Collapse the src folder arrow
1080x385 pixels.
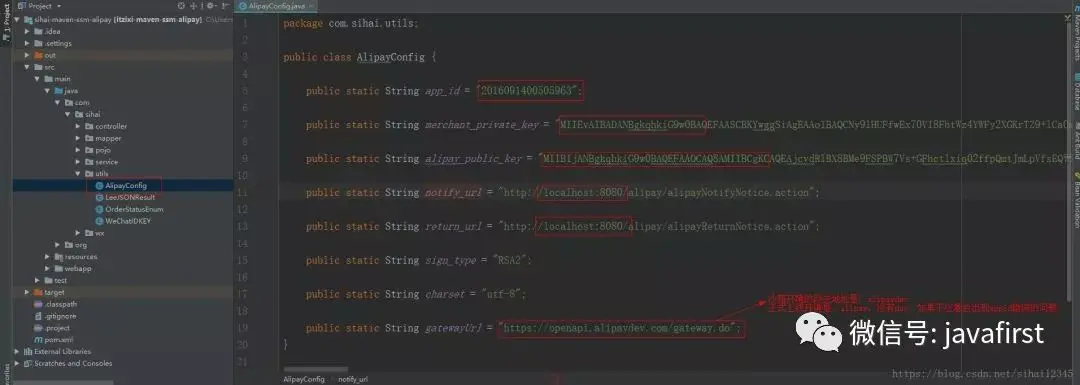(x=28, y=67)
